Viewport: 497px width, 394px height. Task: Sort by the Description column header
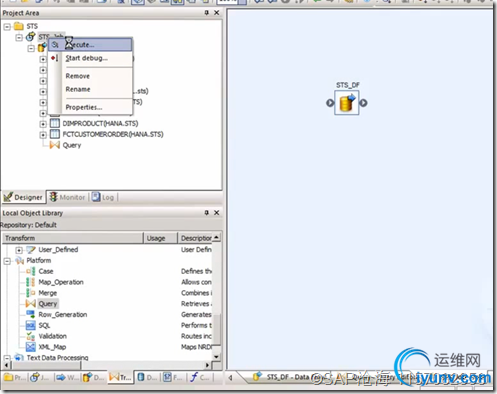pyautogui.click(x=196, y=238)
